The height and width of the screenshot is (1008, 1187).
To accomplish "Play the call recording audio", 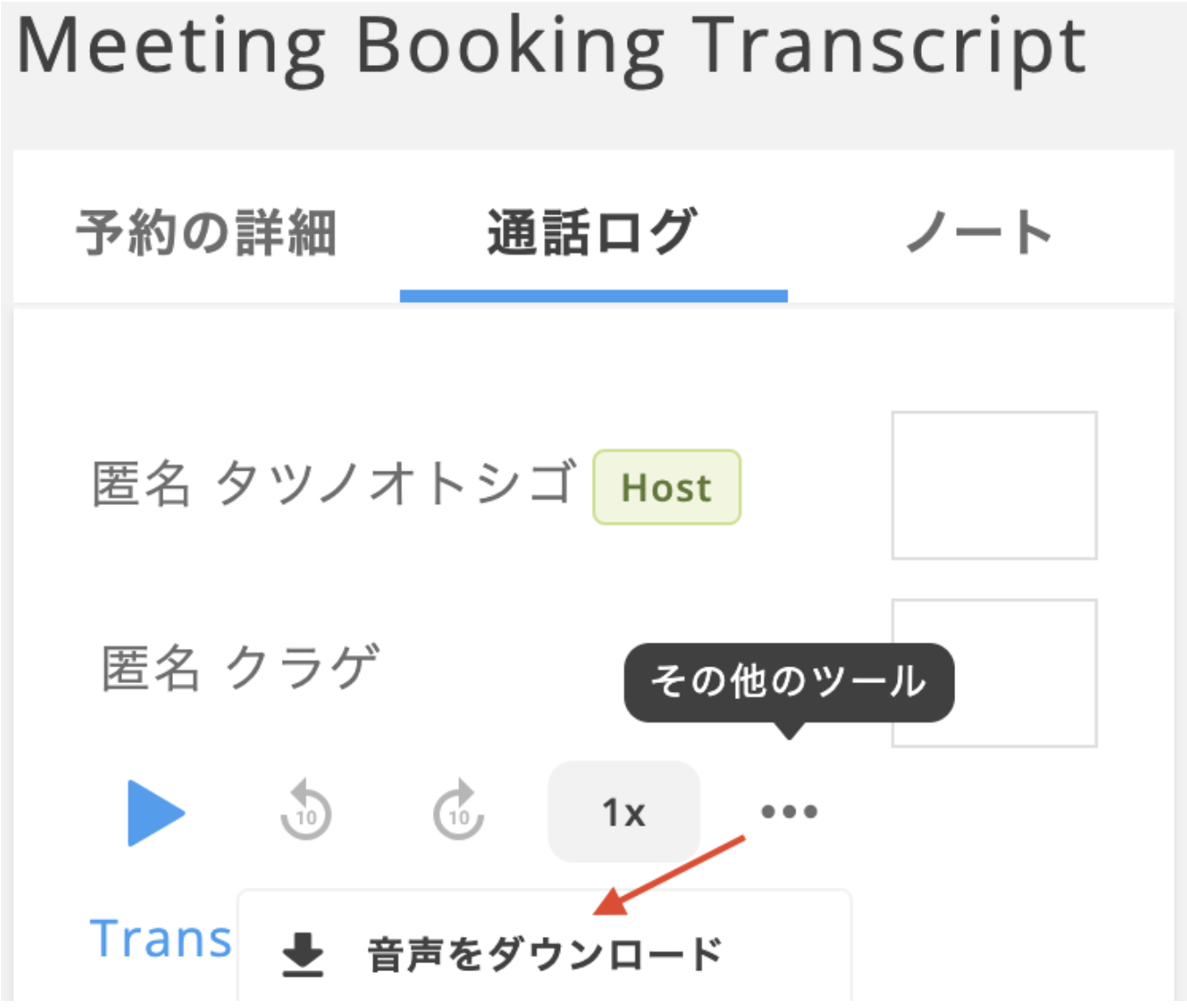I will pos(155,812).
